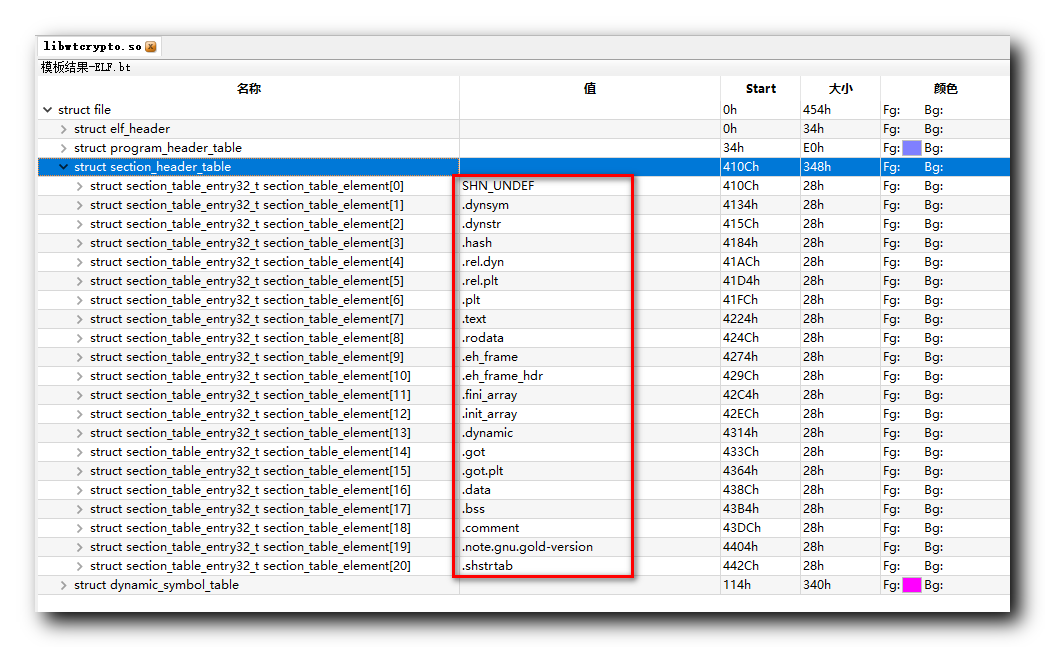
Task: Select section_table_element[5] row name
Action: click(247, 281)
